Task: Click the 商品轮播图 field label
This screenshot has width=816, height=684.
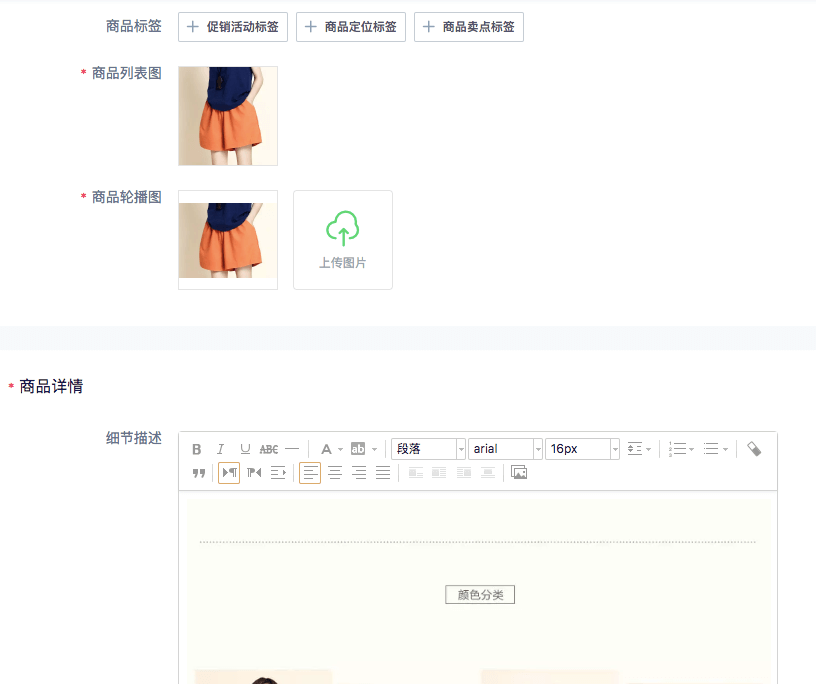Action: pyautogui.click(x=126, y=197)
